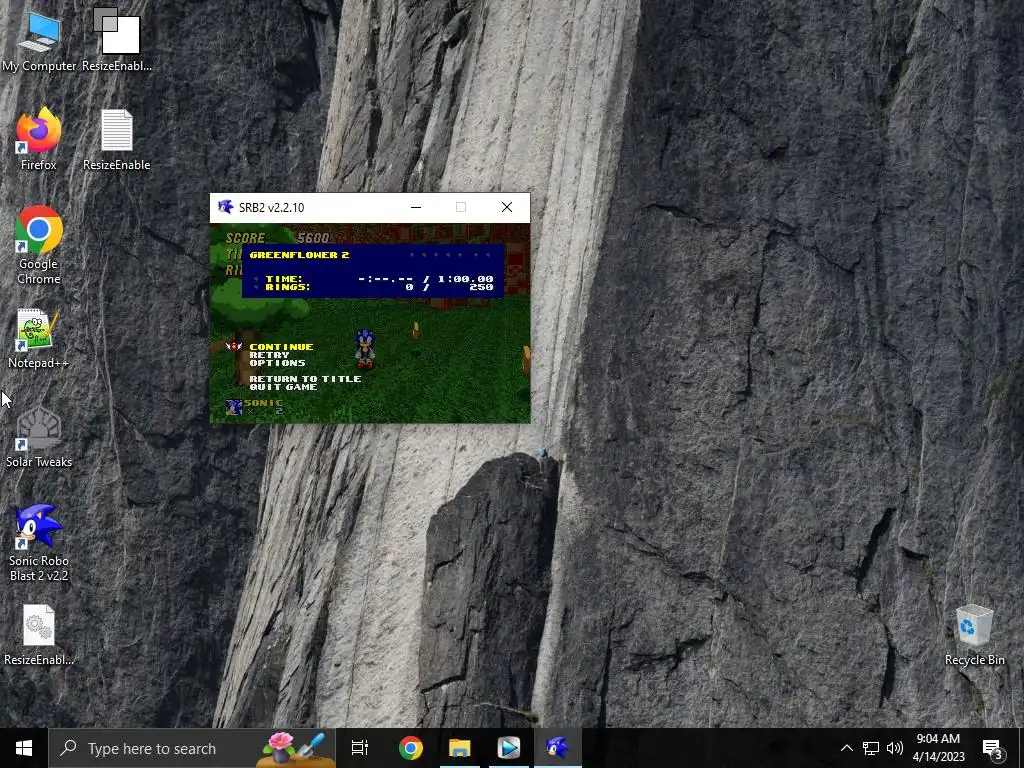Select the ResizeEnable text document icon
Screen dimensions: 1024x768
pyautogui.click(x=116, y=139)
